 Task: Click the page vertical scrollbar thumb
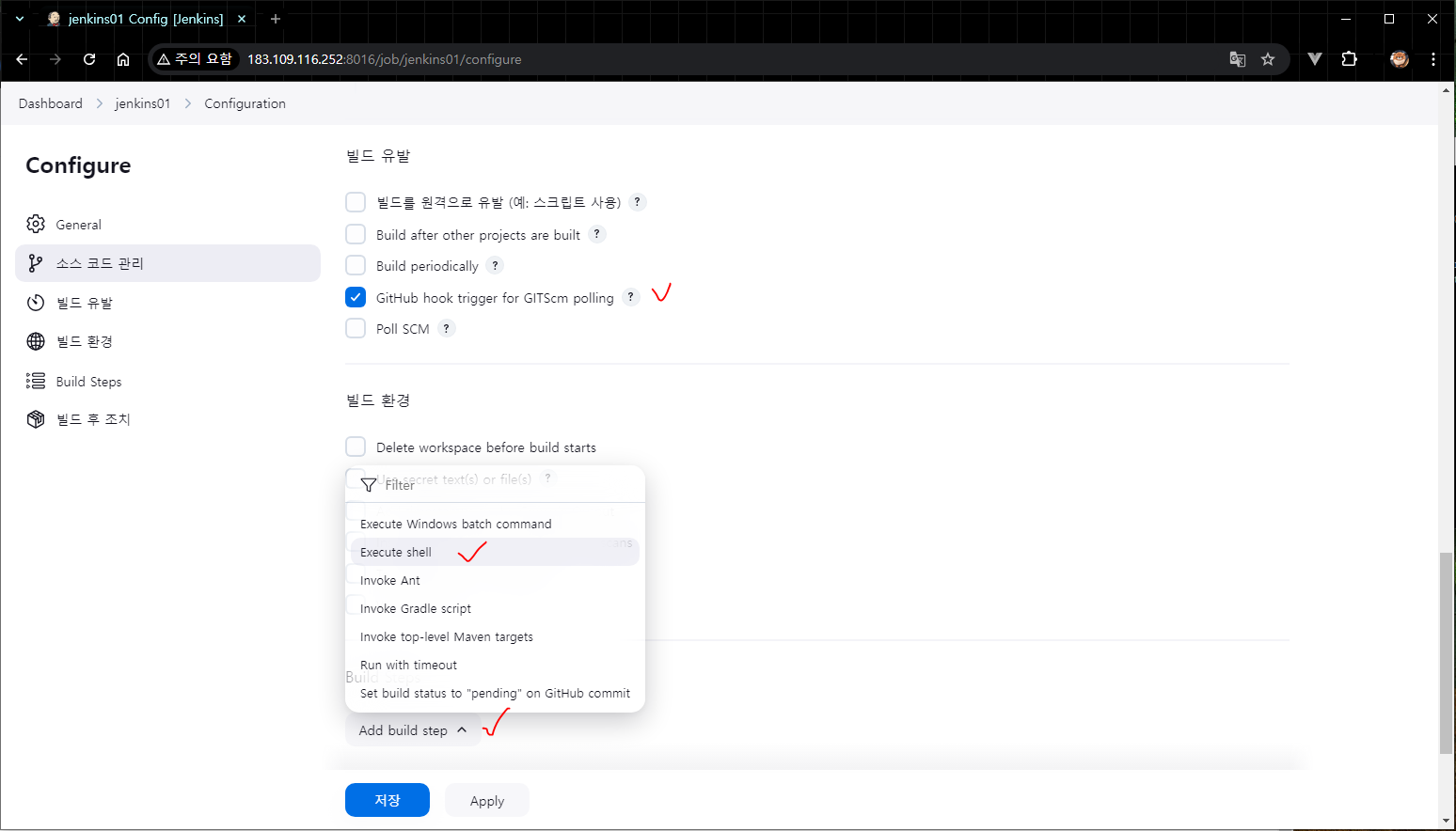coord(1446,653)
